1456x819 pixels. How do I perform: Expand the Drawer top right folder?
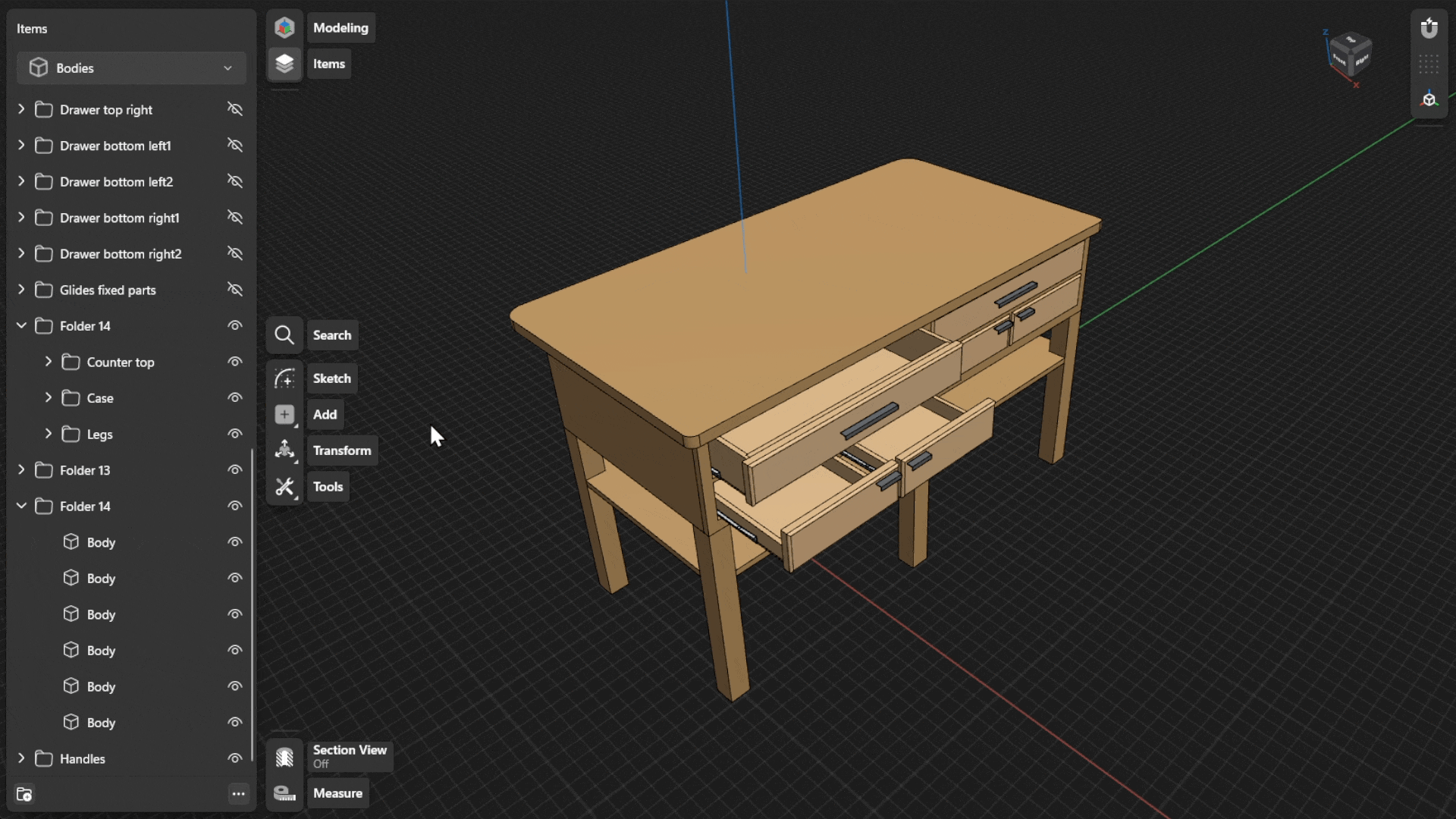pos(21,109)
